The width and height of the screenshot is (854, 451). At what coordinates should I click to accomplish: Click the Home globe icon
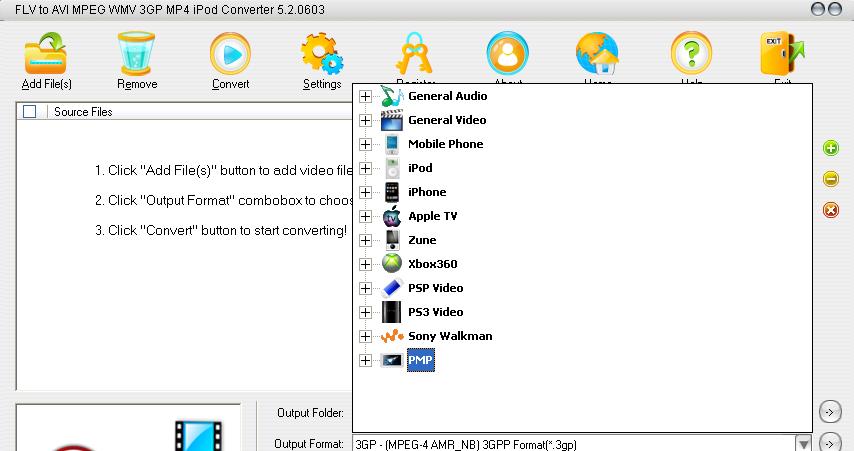tap(597, 53)
